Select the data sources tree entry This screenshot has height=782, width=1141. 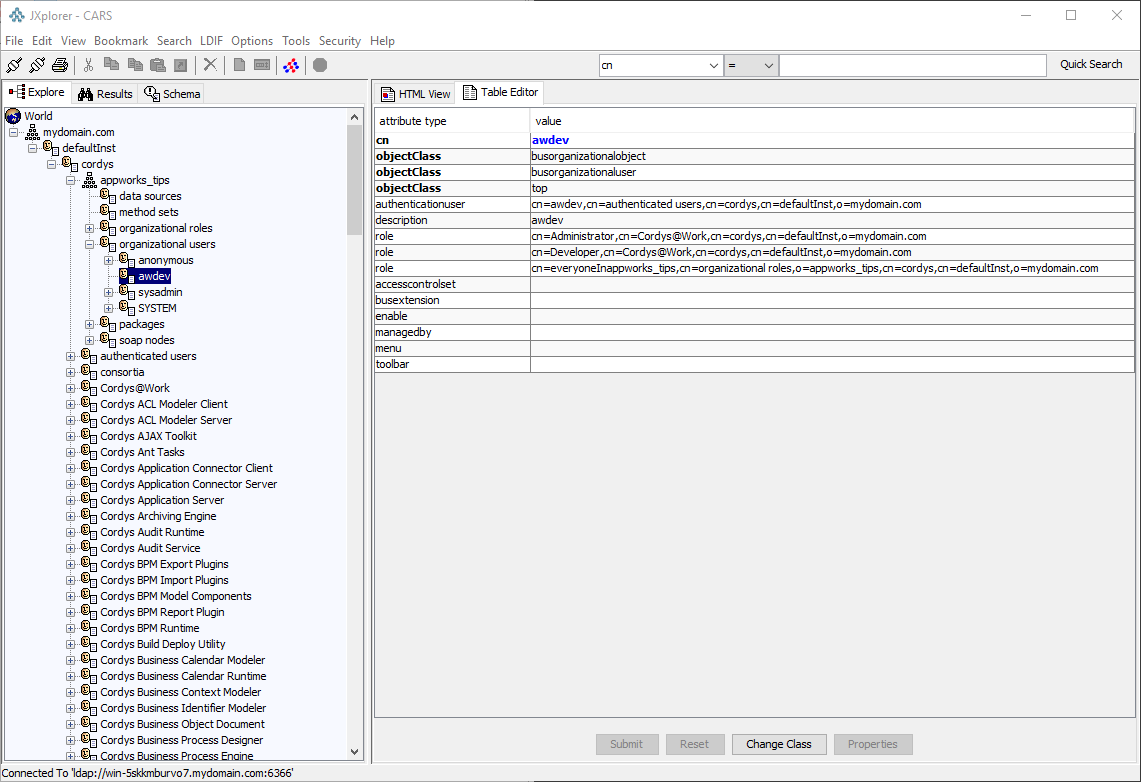click(x=150, y=196)
